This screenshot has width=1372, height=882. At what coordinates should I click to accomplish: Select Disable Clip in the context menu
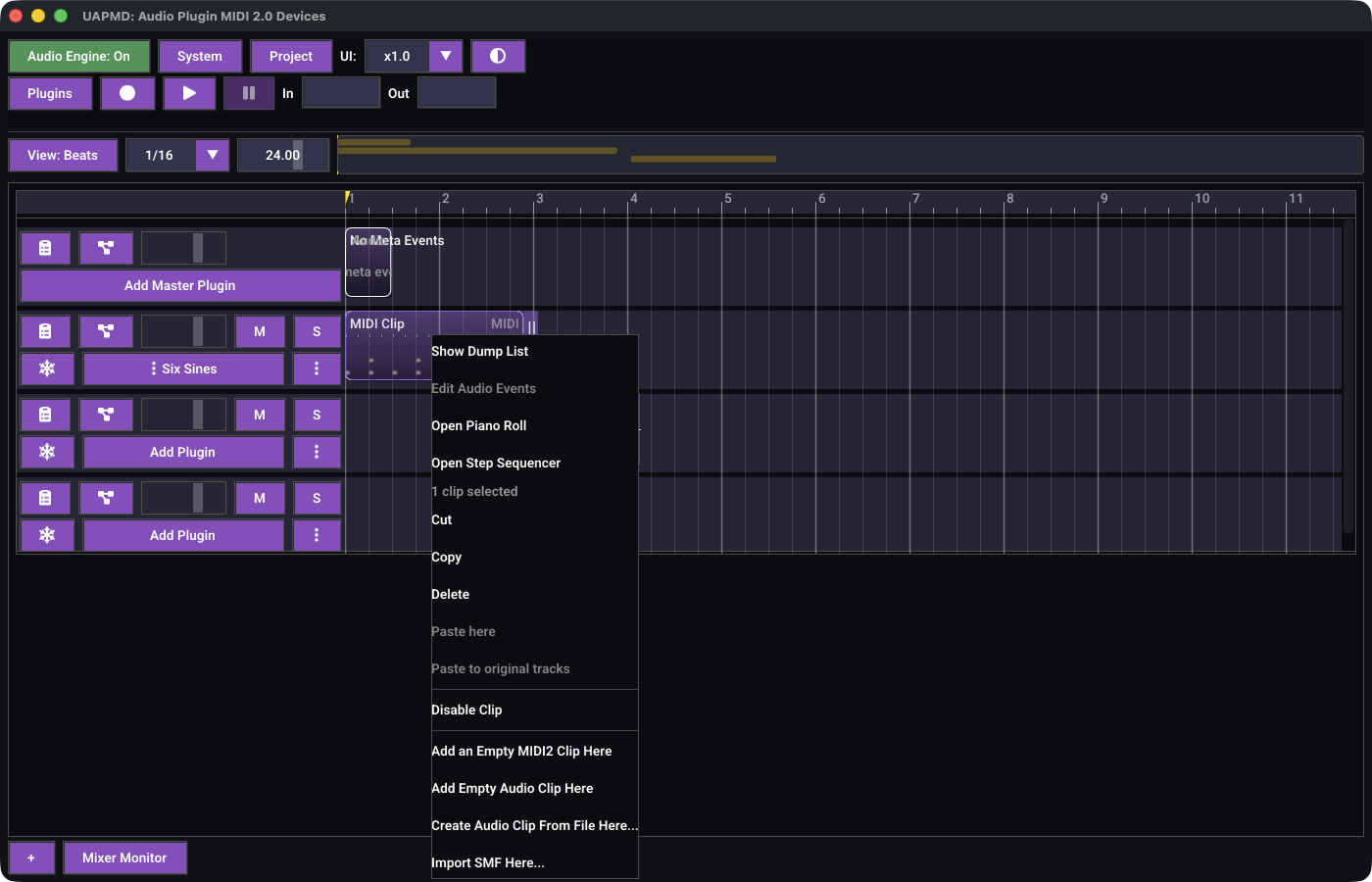(x=534, y=710)
